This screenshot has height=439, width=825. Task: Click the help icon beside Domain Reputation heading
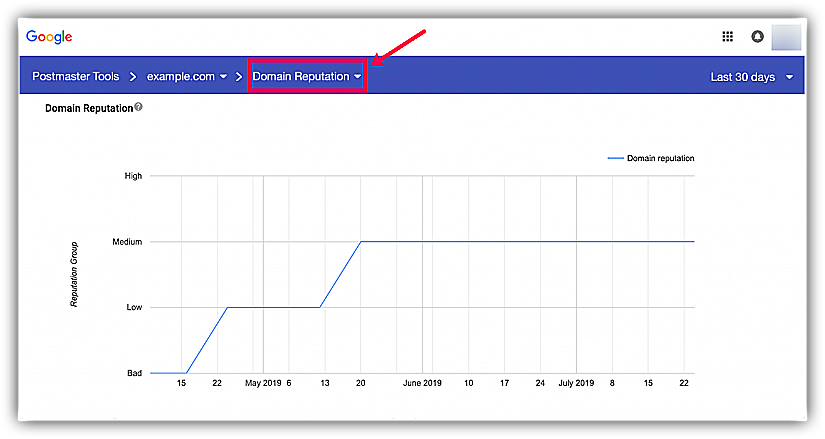138,107
